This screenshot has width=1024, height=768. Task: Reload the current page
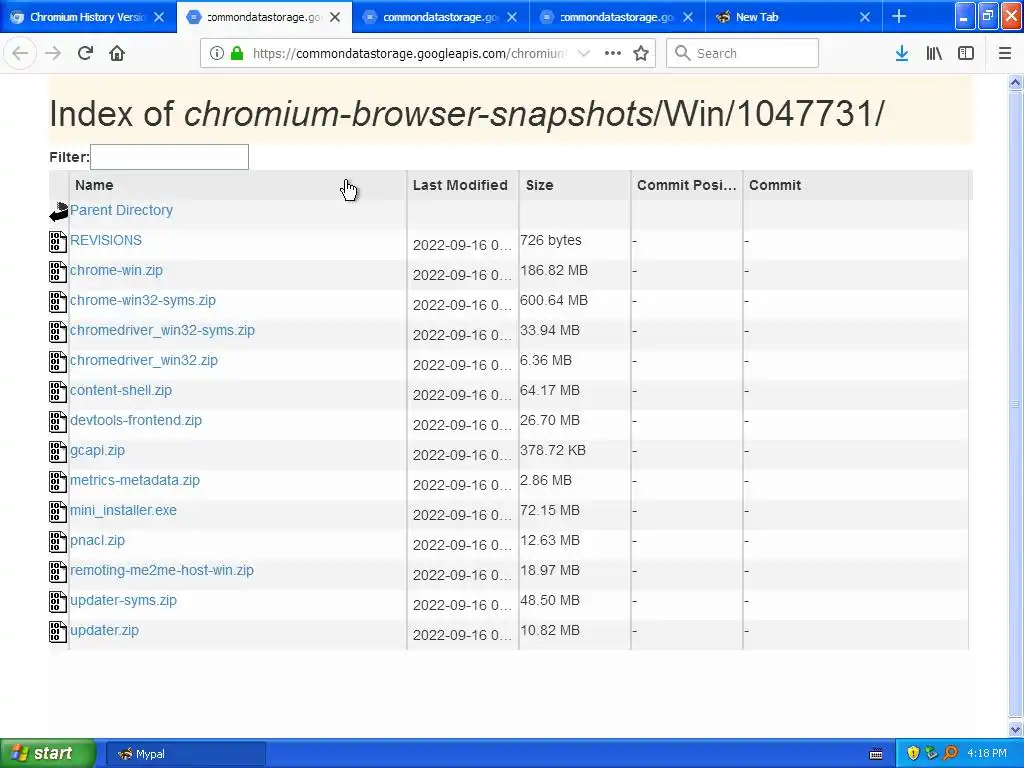85,53
